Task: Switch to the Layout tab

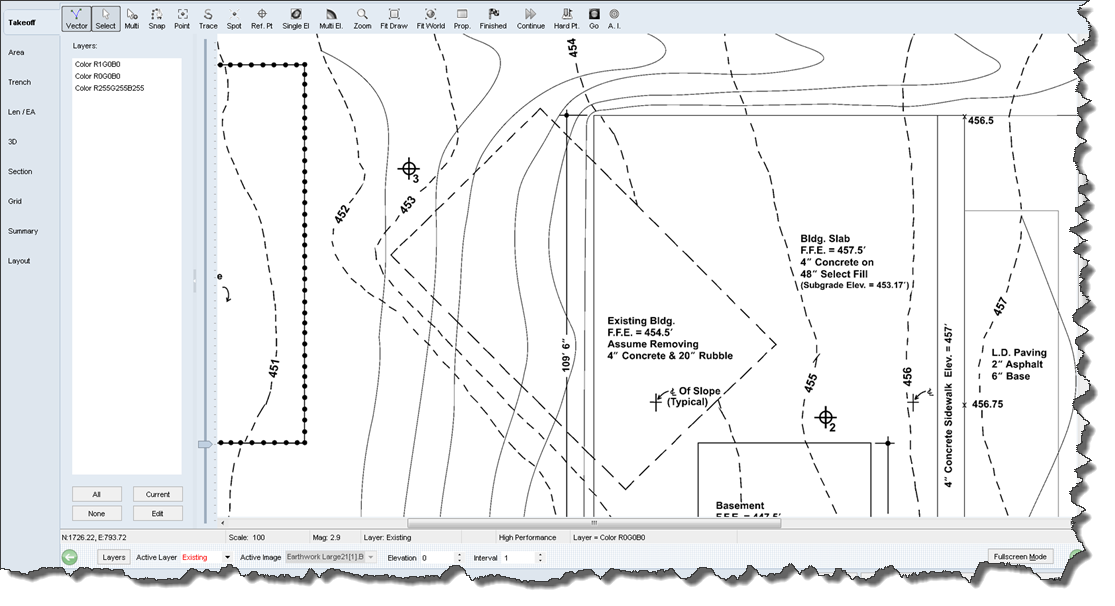Action: tap(19, 262)
